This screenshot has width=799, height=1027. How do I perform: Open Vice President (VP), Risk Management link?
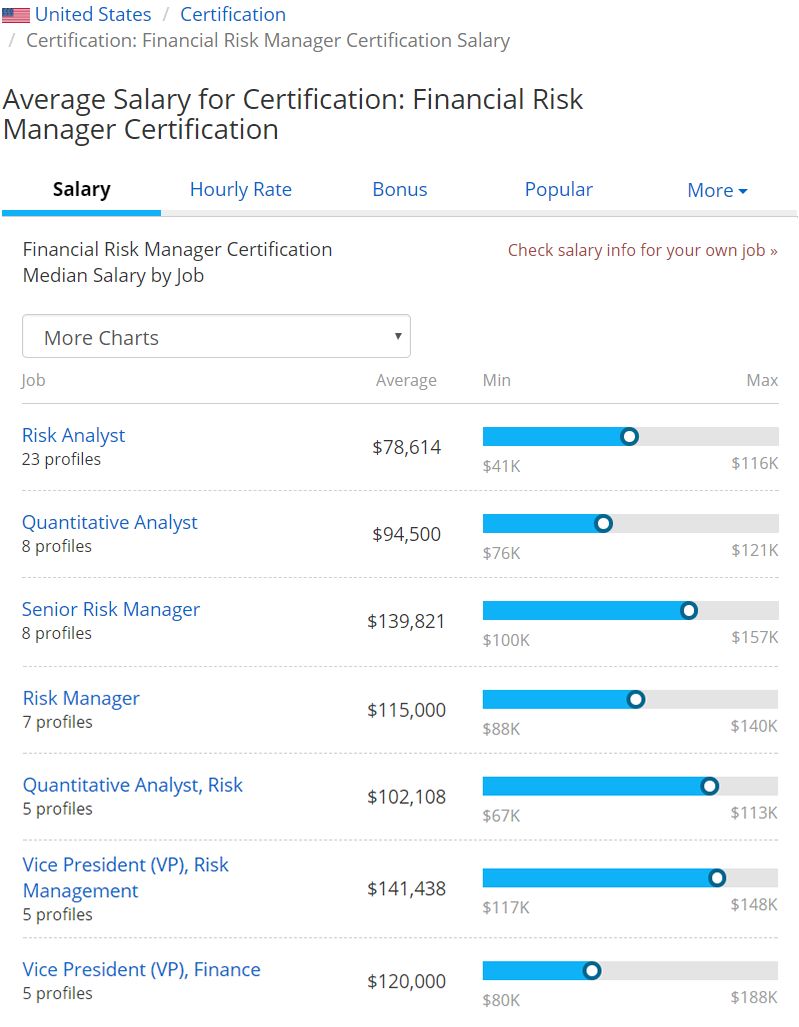point(125,877)
